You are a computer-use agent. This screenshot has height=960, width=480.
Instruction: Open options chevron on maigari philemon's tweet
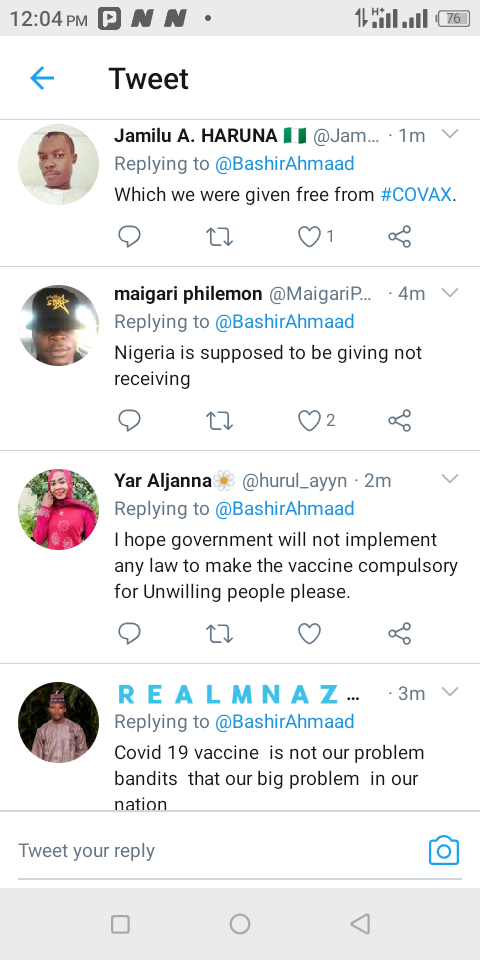coord(450,293)
